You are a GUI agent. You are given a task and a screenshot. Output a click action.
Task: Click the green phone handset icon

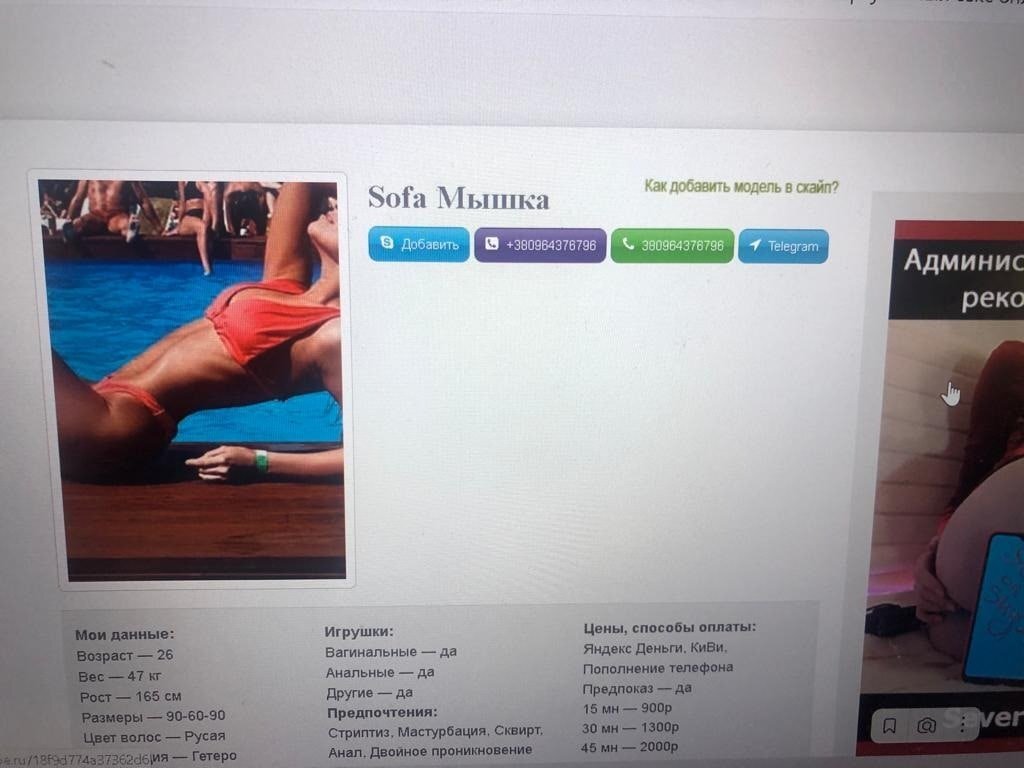(x=628, y=244)
